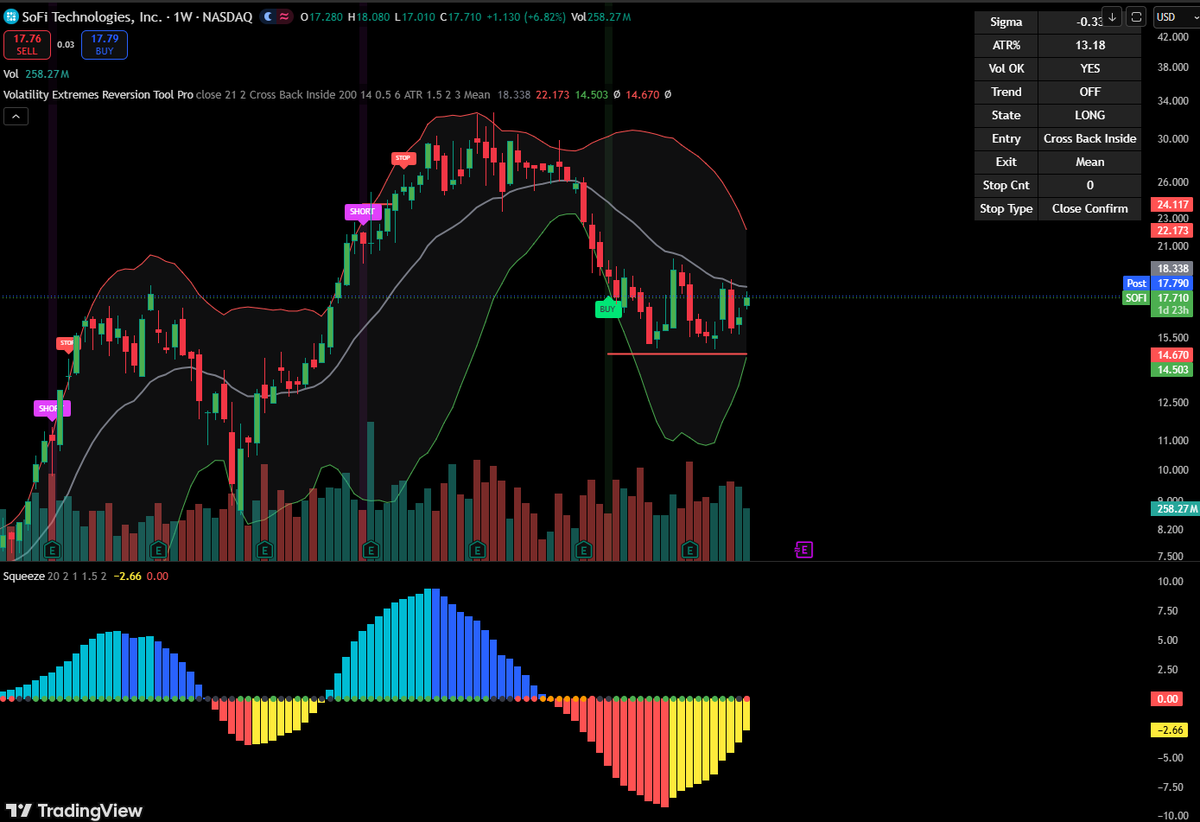
Task: Select the Squeeze indicator legend
Action: 24,576
